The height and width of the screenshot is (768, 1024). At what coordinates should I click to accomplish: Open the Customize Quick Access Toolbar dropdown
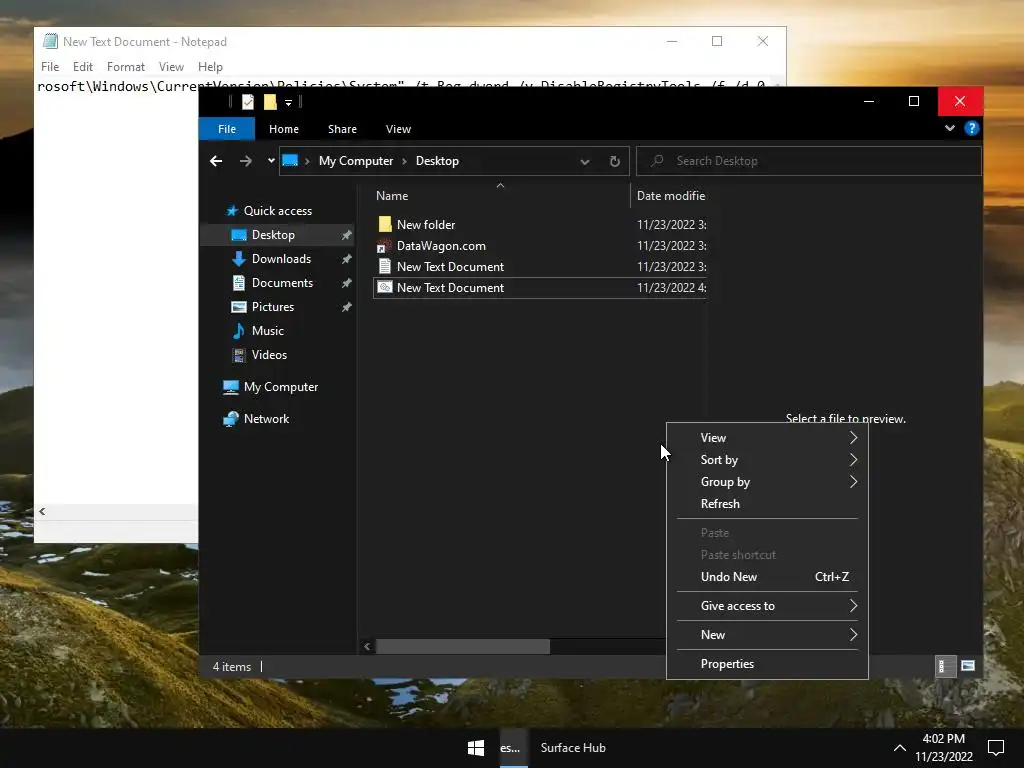click(x=288, y=103)
